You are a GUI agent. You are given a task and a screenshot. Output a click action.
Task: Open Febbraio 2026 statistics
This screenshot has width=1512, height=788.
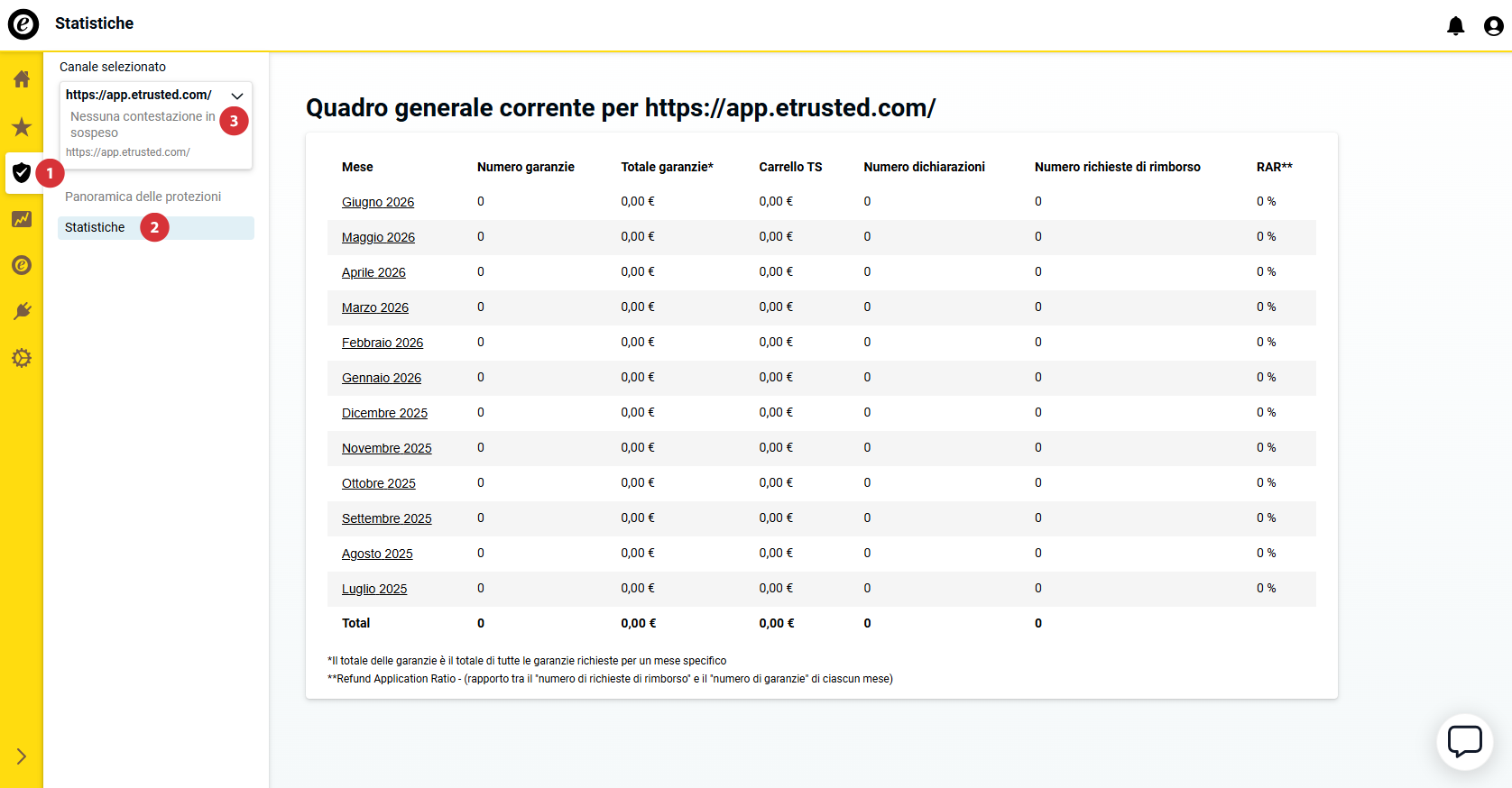point(383,343)
